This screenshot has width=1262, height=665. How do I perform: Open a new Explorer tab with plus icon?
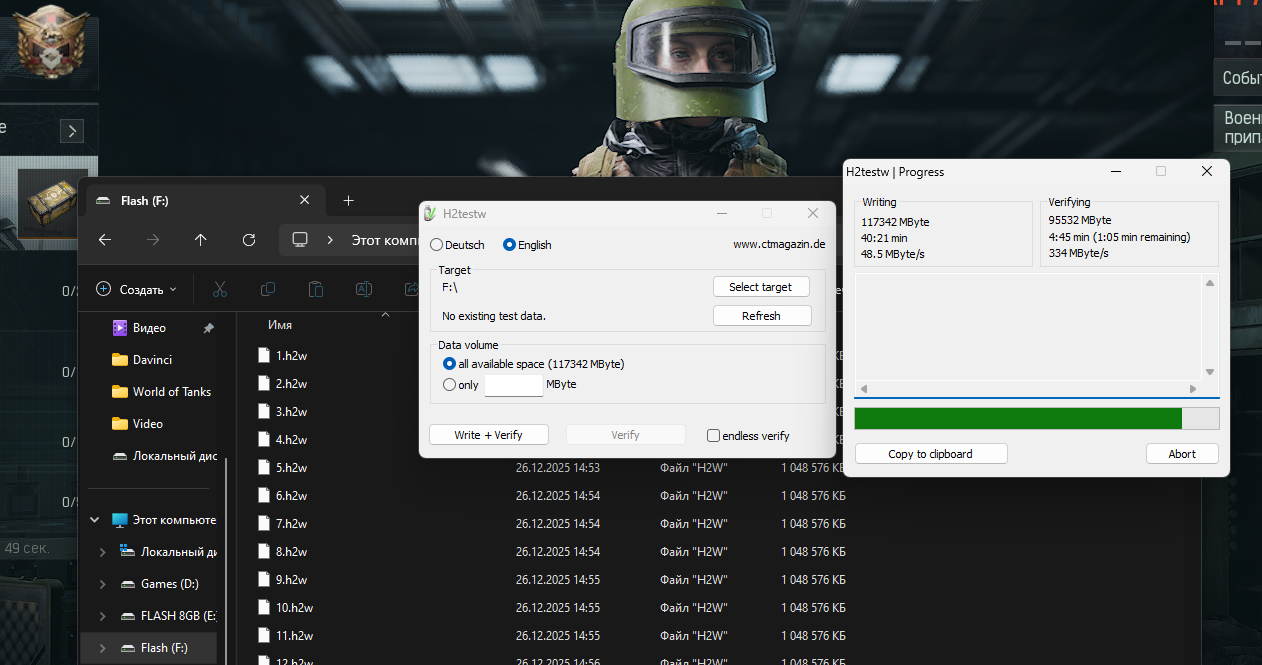[348, 201]
